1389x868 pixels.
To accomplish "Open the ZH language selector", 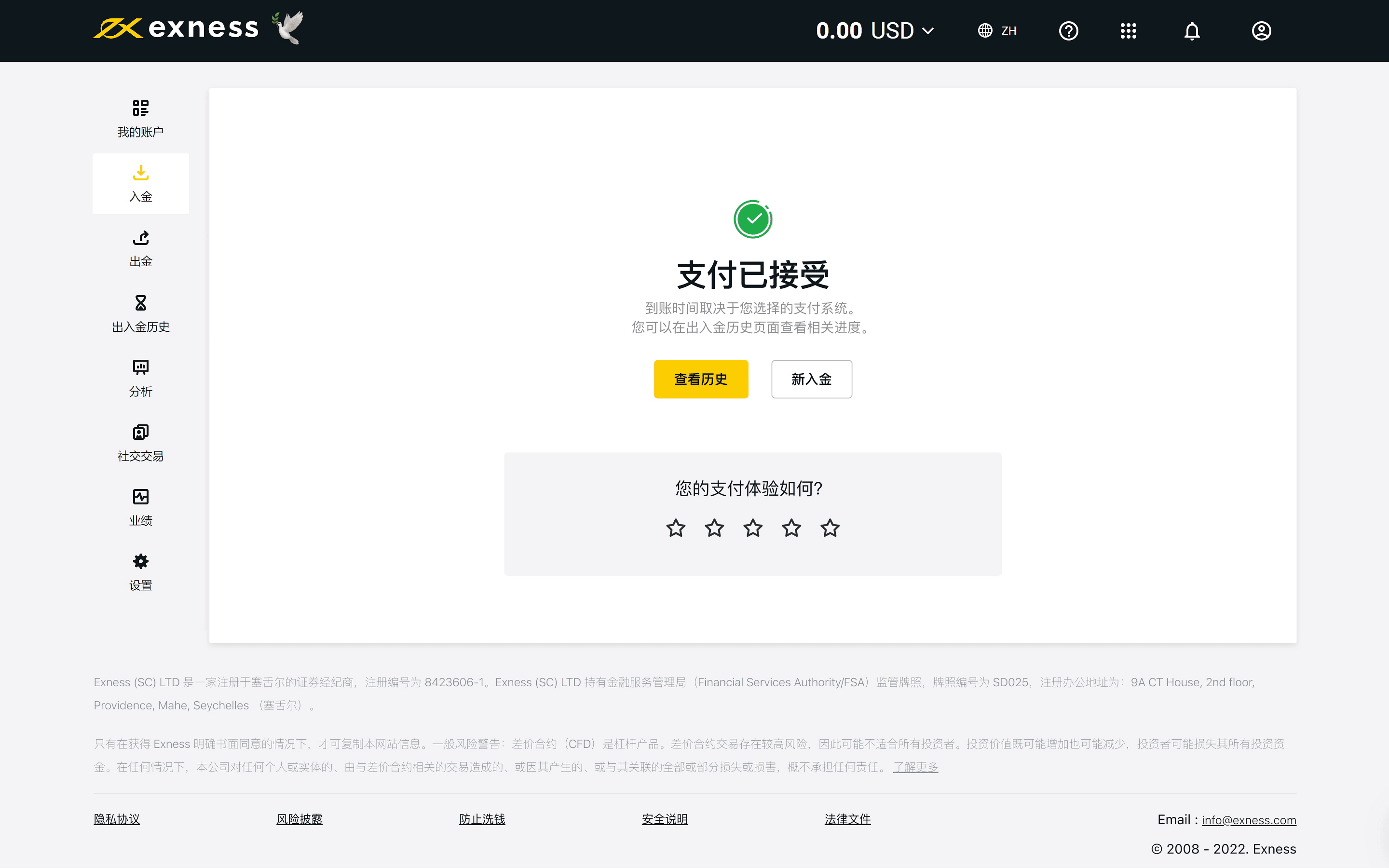I will click(x=997, y=30).
